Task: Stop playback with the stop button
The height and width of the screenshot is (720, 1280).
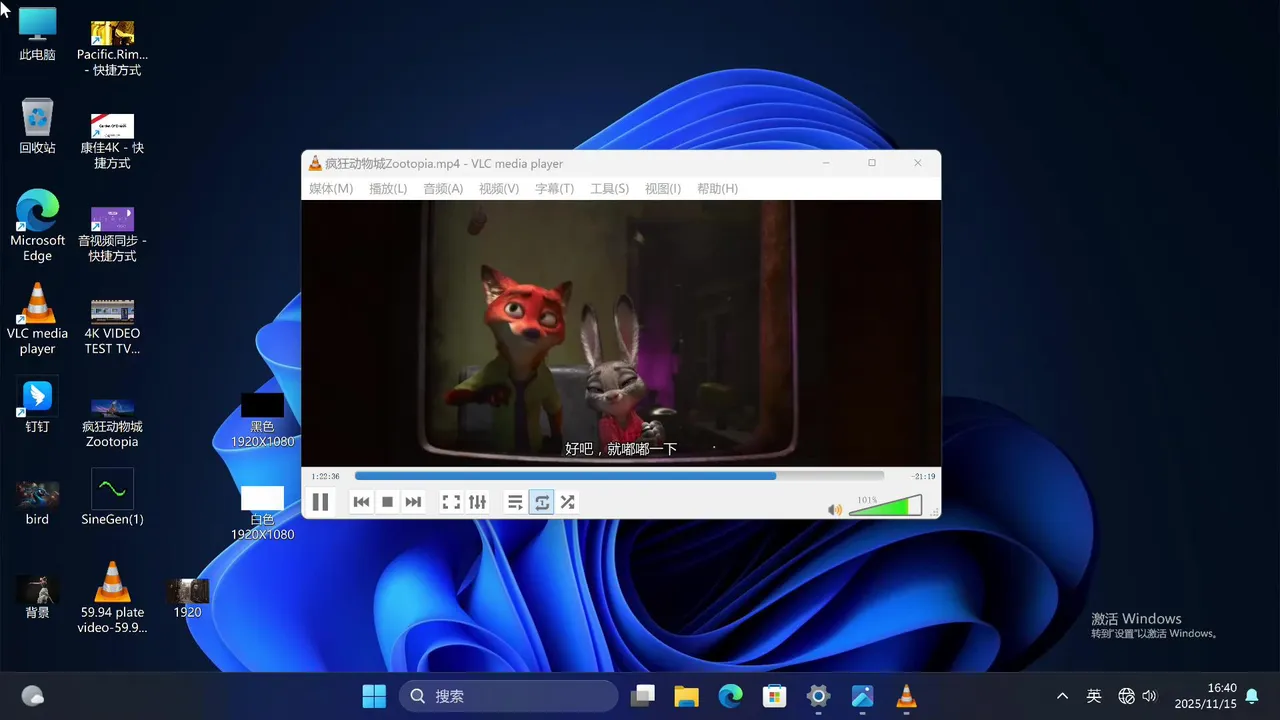Action: coord(387,502)
